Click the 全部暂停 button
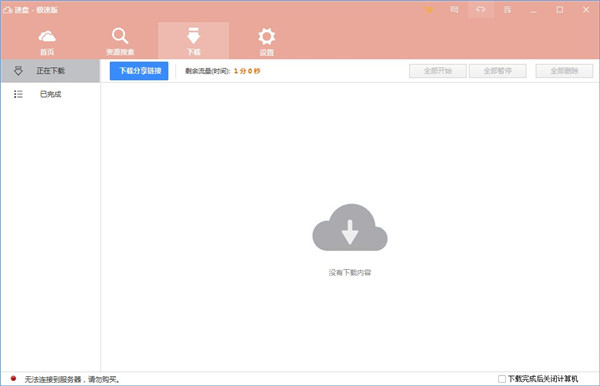Viewport: 600px width, 386px height. coord(497,71)
